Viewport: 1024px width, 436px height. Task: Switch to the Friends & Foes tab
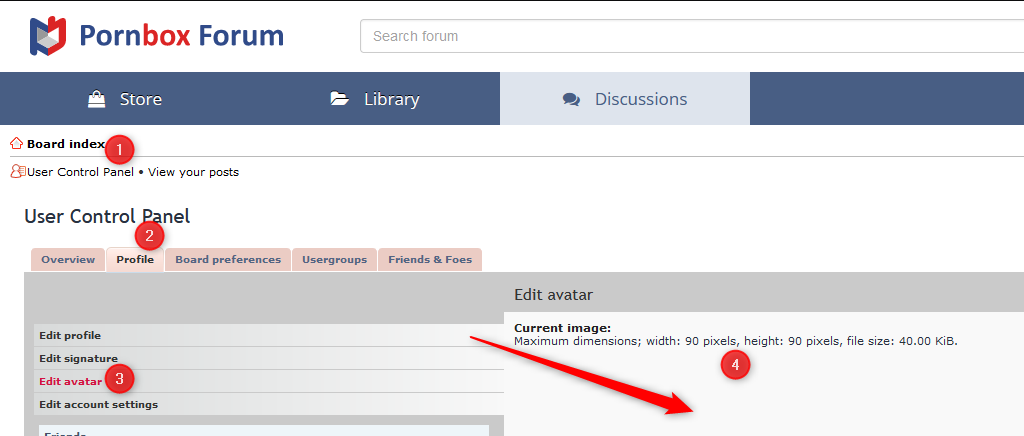click(430, 260)
